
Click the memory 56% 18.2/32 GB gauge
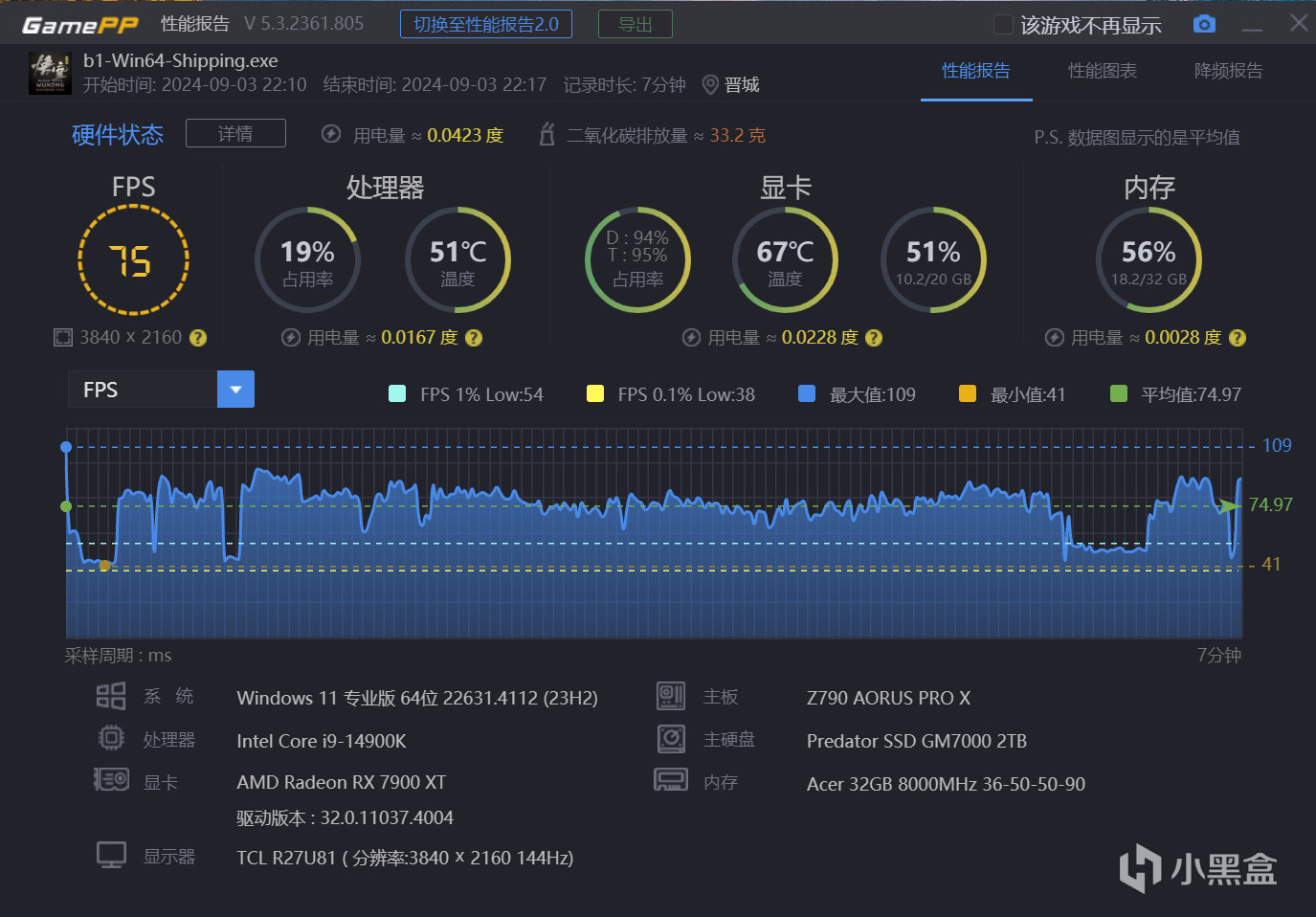(x=1149, y=260)
